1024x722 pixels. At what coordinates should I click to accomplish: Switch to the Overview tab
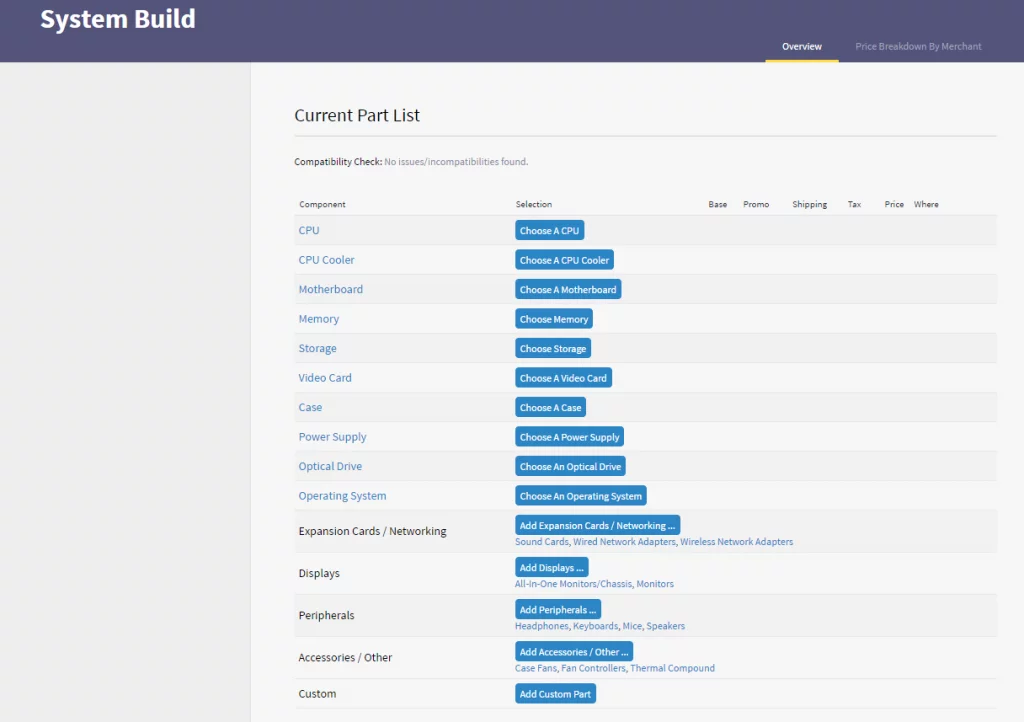pos(802,46)
